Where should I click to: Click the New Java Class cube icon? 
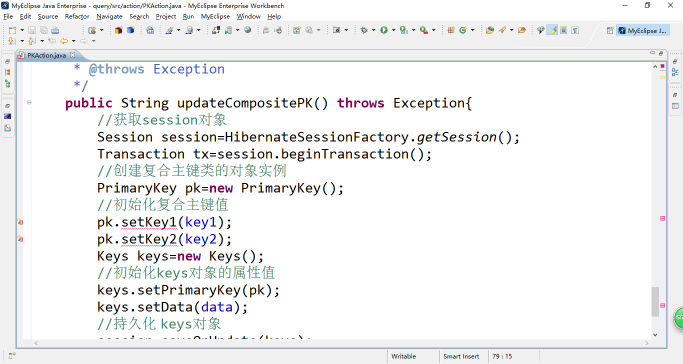click(131, 30)
